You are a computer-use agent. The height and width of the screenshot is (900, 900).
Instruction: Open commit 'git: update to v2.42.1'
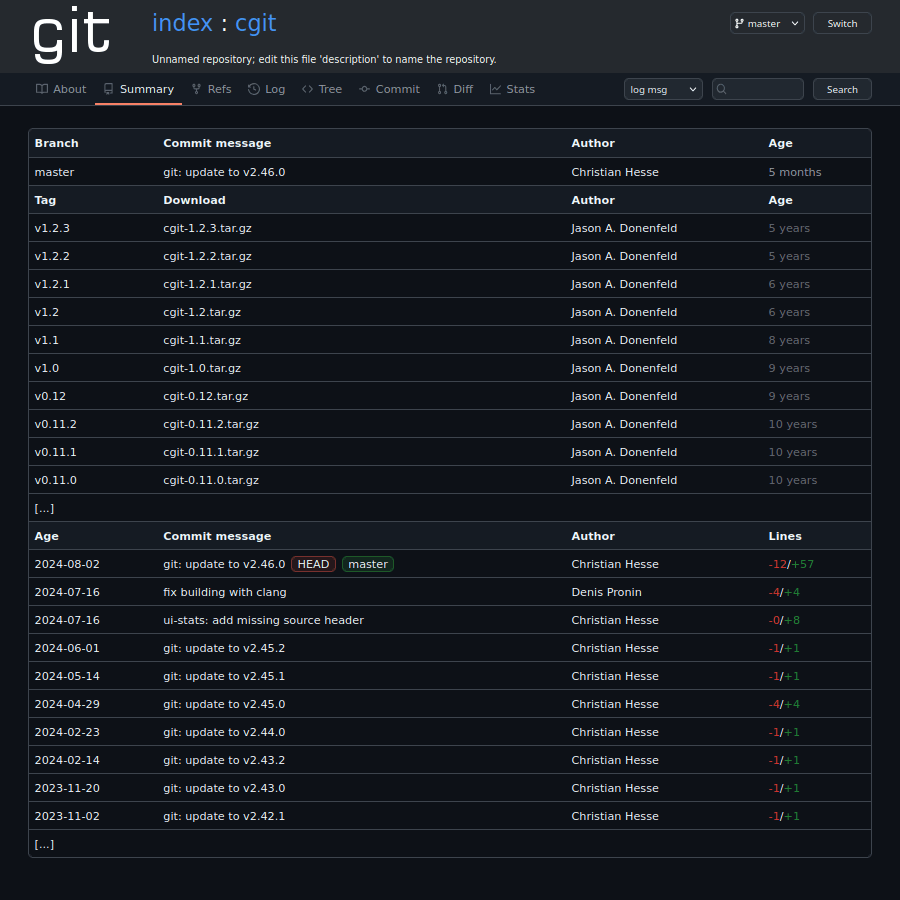pyautogui.click(x=224, y=816)
